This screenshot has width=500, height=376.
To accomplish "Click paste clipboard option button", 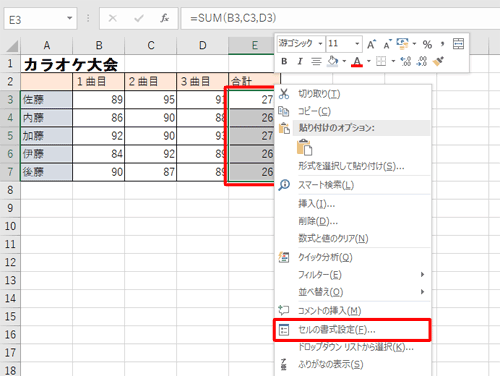I will click(304, 148).
